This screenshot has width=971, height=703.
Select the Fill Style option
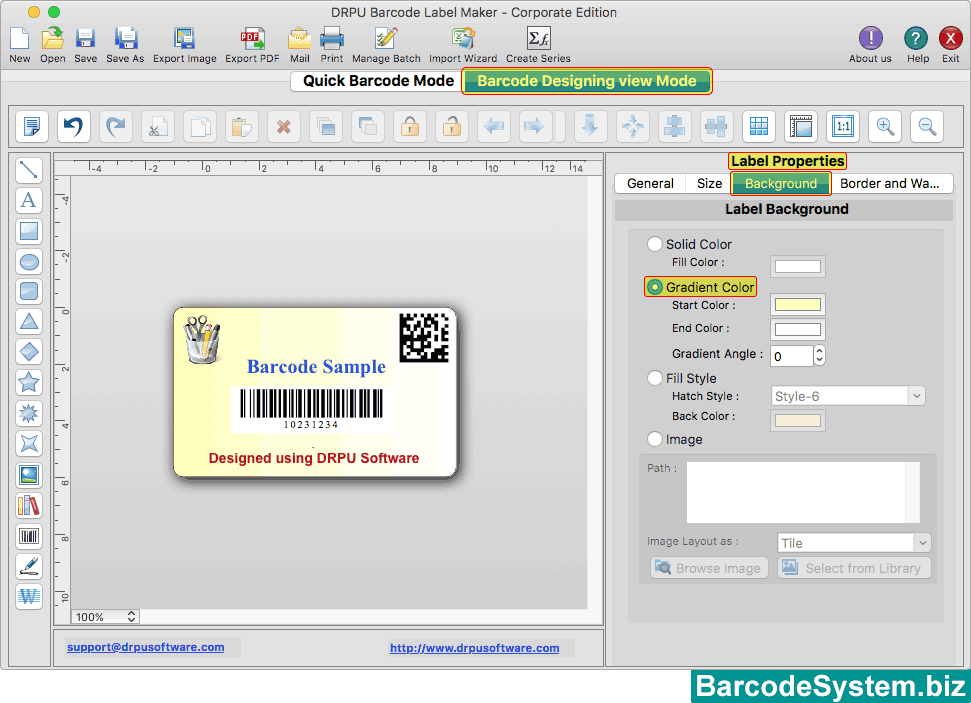pos(655,378)
